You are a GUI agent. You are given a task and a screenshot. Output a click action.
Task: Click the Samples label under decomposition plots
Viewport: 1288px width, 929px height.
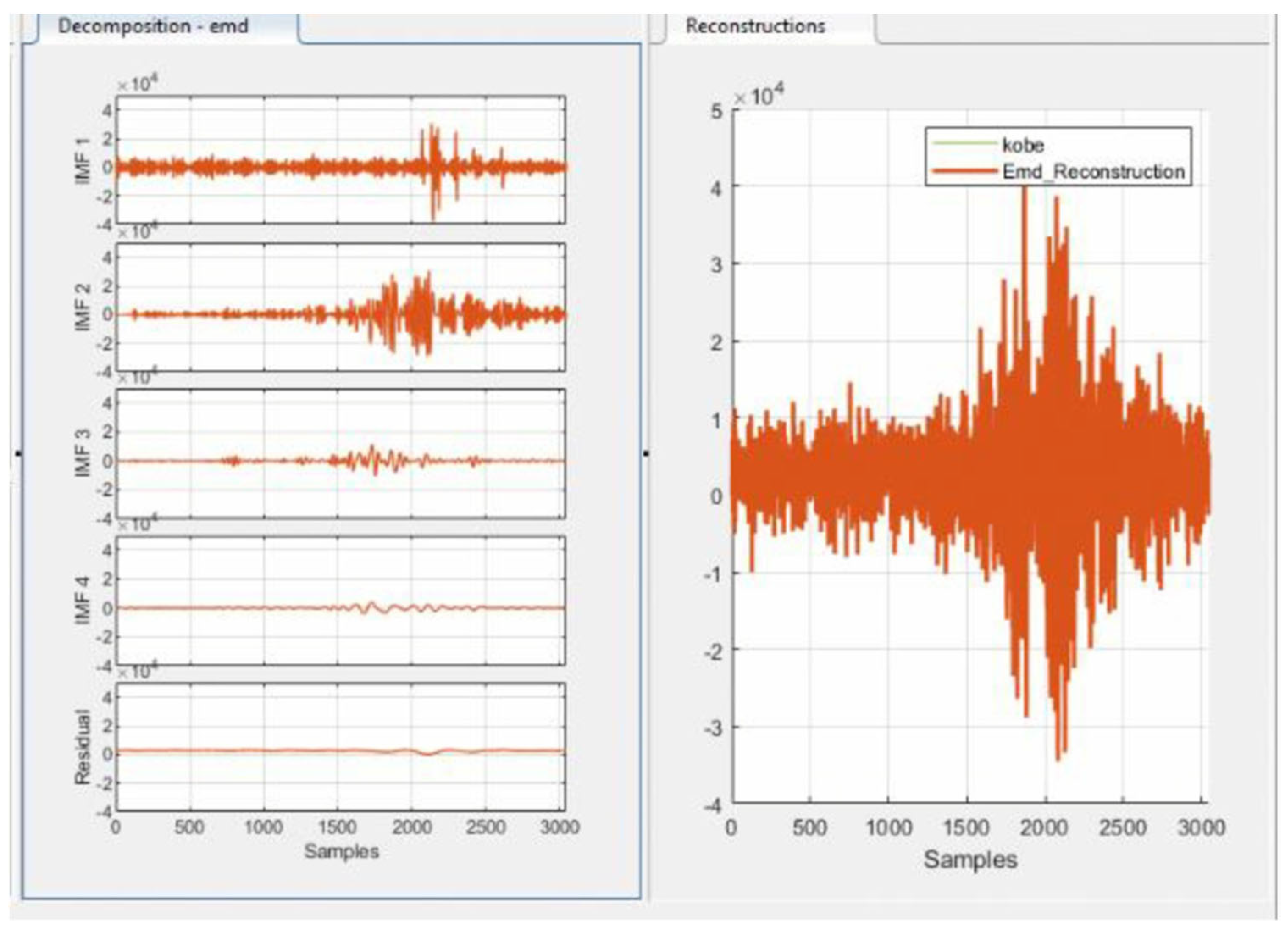click(341, 851)
